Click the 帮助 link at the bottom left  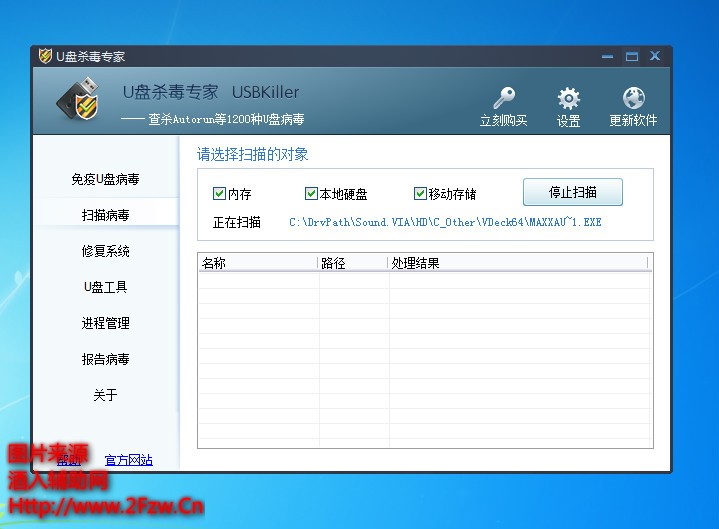(x=69, y=460)
